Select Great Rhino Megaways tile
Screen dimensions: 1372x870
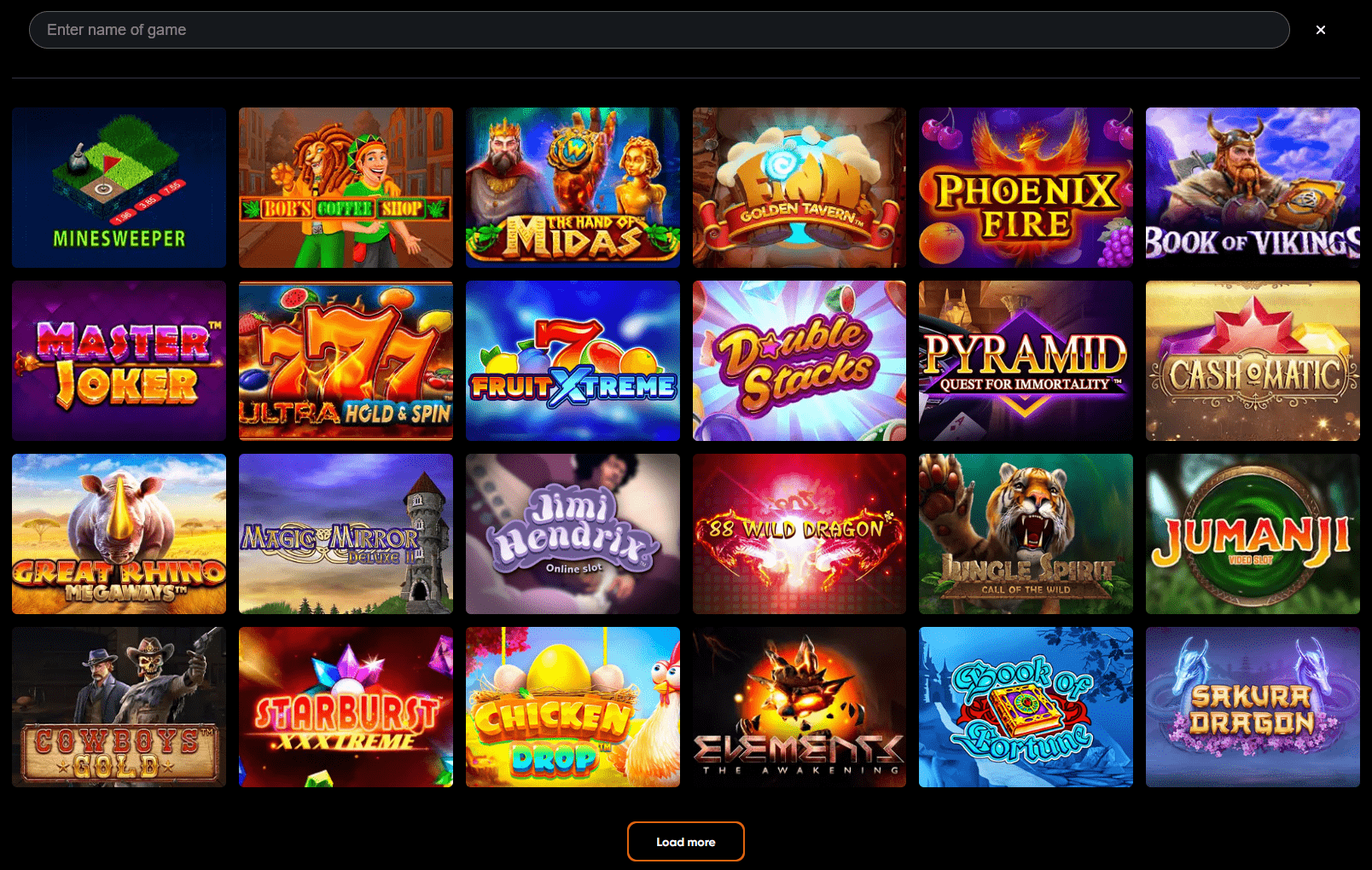(119, 534)
